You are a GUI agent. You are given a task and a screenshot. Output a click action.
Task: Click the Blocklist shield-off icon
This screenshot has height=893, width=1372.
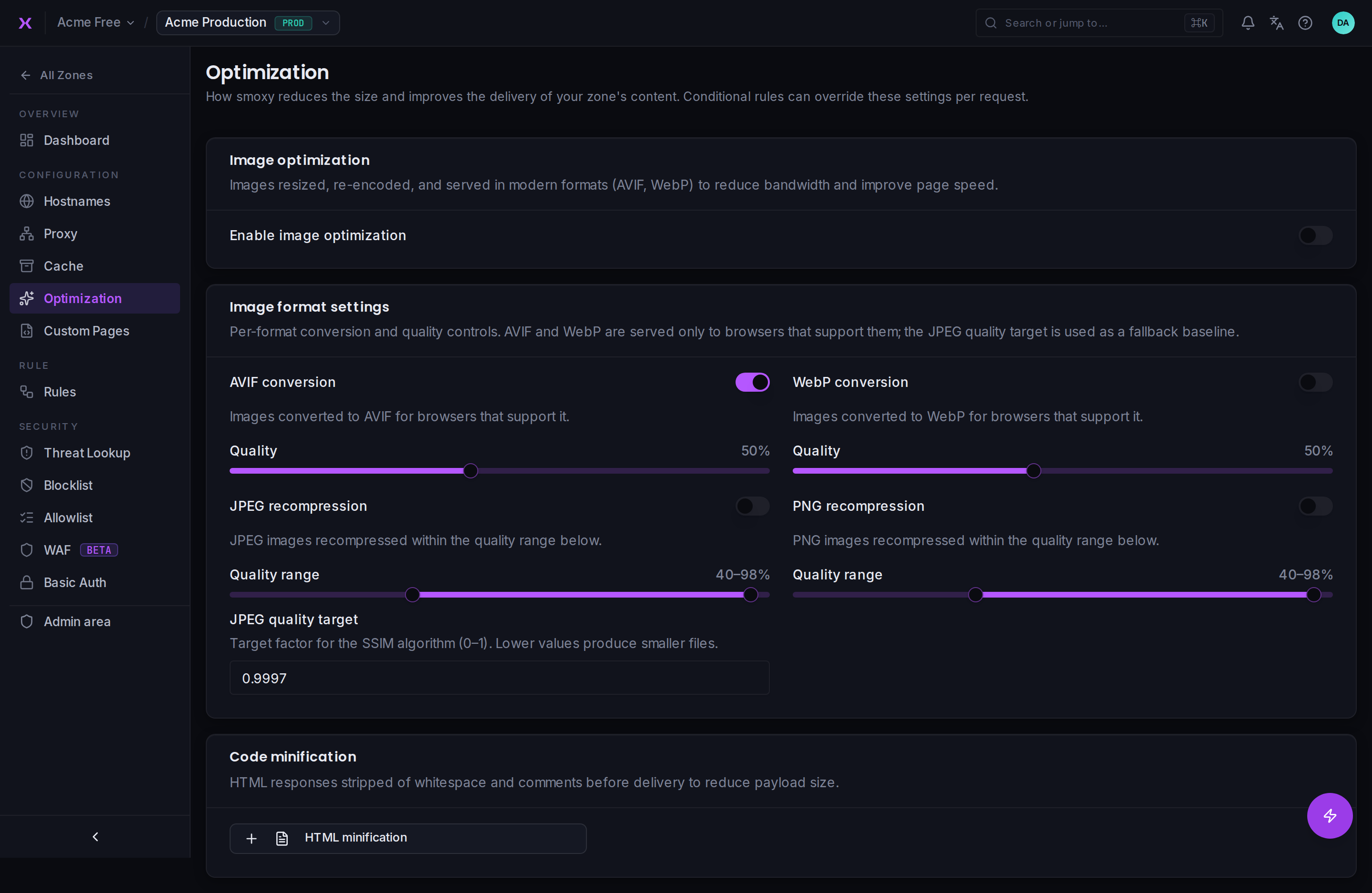click(x=27, y=485)
